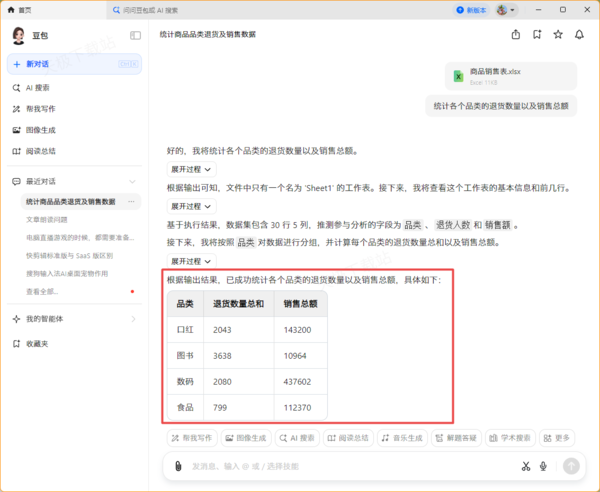Click the notification bell icon

(579, 35)
